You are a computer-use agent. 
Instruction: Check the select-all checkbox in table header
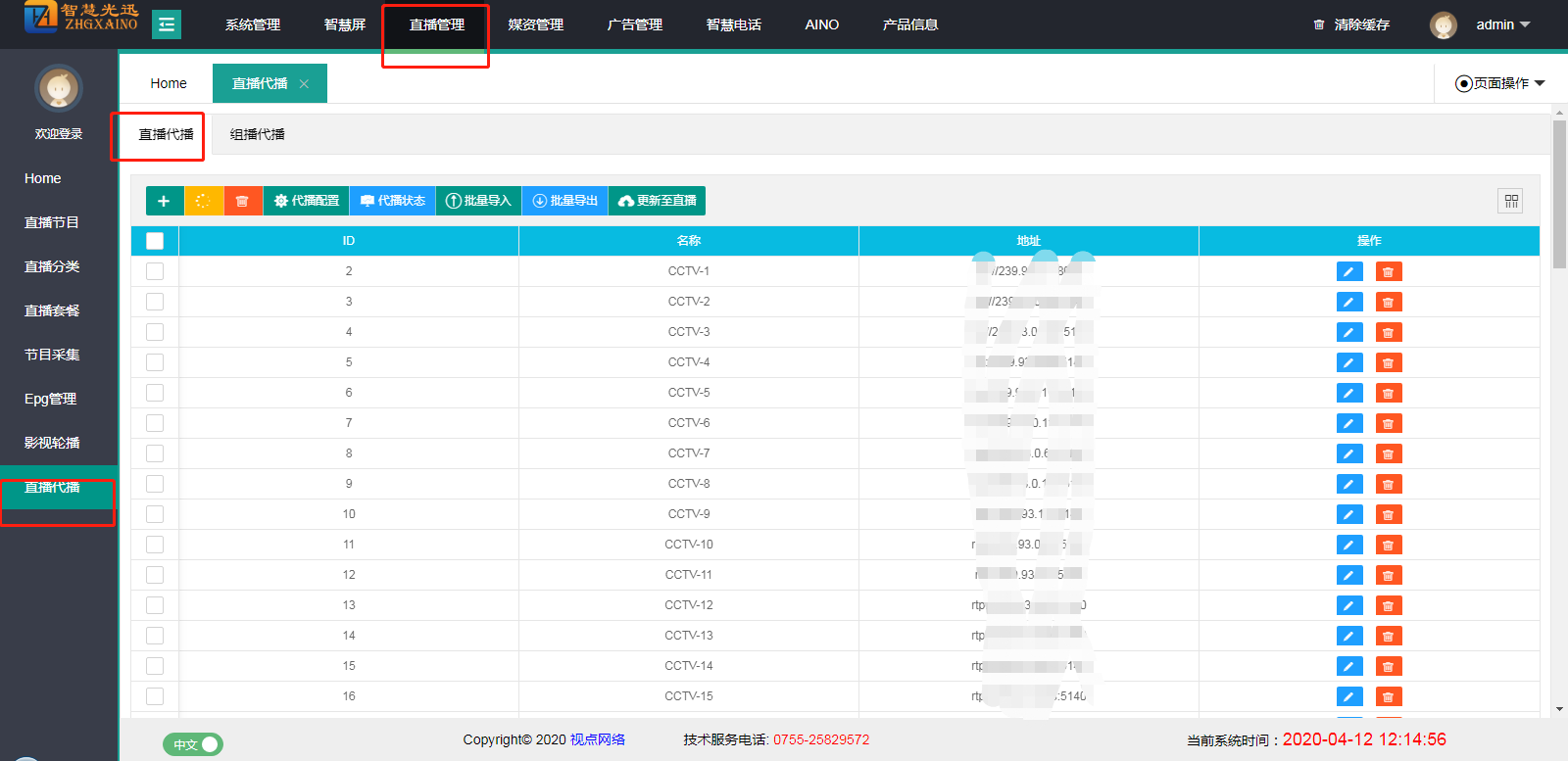(x=155, y=241)
